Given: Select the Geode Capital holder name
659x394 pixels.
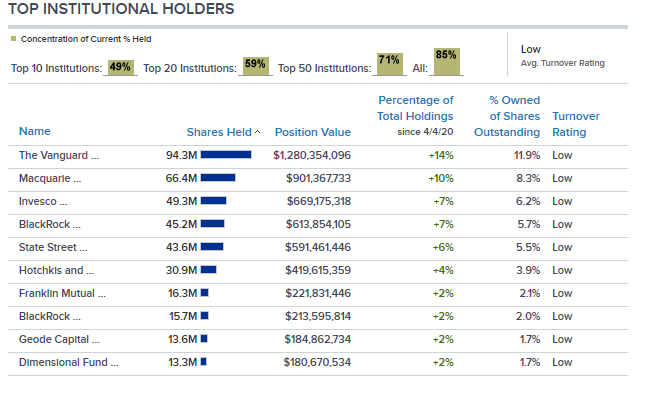Looking at the screenshot, I should click(x=59, y=339).
